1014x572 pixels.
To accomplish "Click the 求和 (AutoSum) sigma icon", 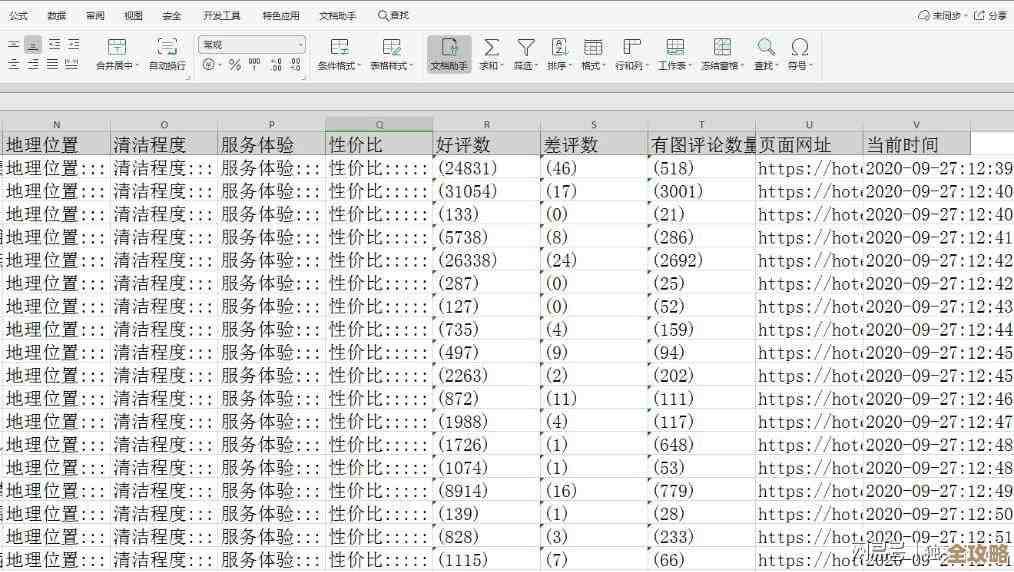I will pos(491,47).
